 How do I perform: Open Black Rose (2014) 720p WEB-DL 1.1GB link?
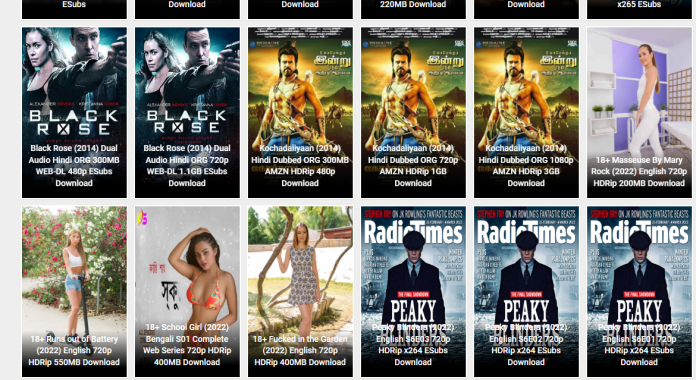[x=187, y=112]
